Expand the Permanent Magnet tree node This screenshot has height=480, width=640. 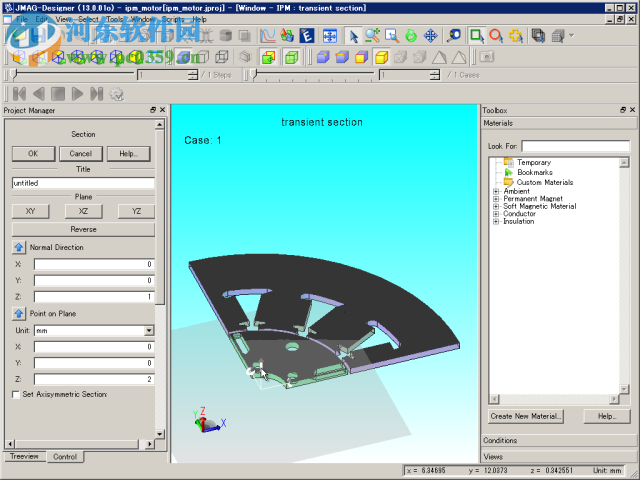496,199
